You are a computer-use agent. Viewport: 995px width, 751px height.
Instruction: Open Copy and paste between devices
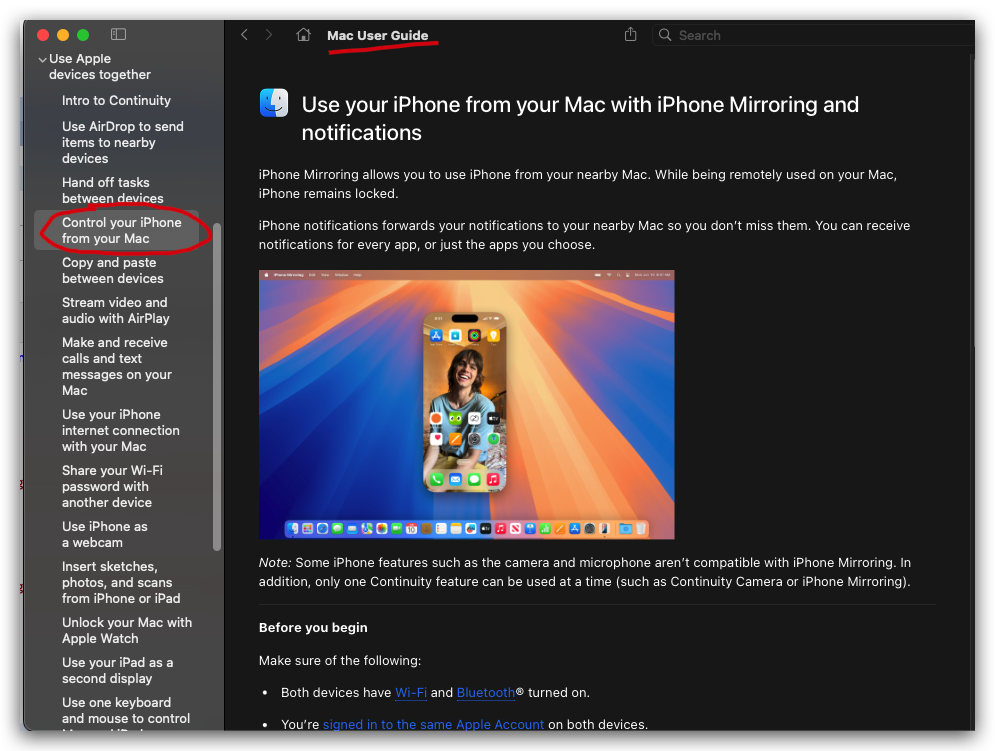(x=112, y=270)
